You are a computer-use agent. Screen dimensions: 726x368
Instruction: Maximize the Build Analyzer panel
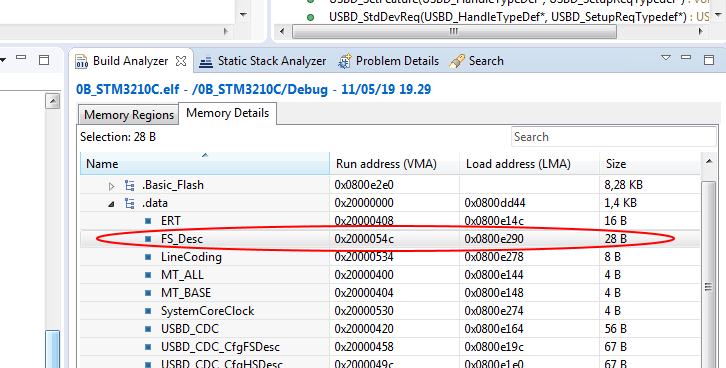click(x=709, y=60)
